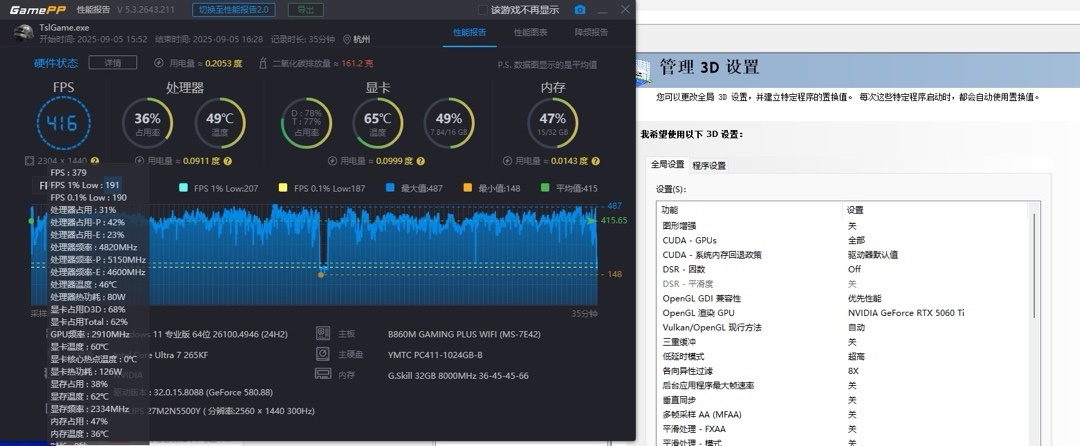Switch to the program settings tab
Image resolution: width=1080 pixels, height=446 pixels.
[709, 165]
